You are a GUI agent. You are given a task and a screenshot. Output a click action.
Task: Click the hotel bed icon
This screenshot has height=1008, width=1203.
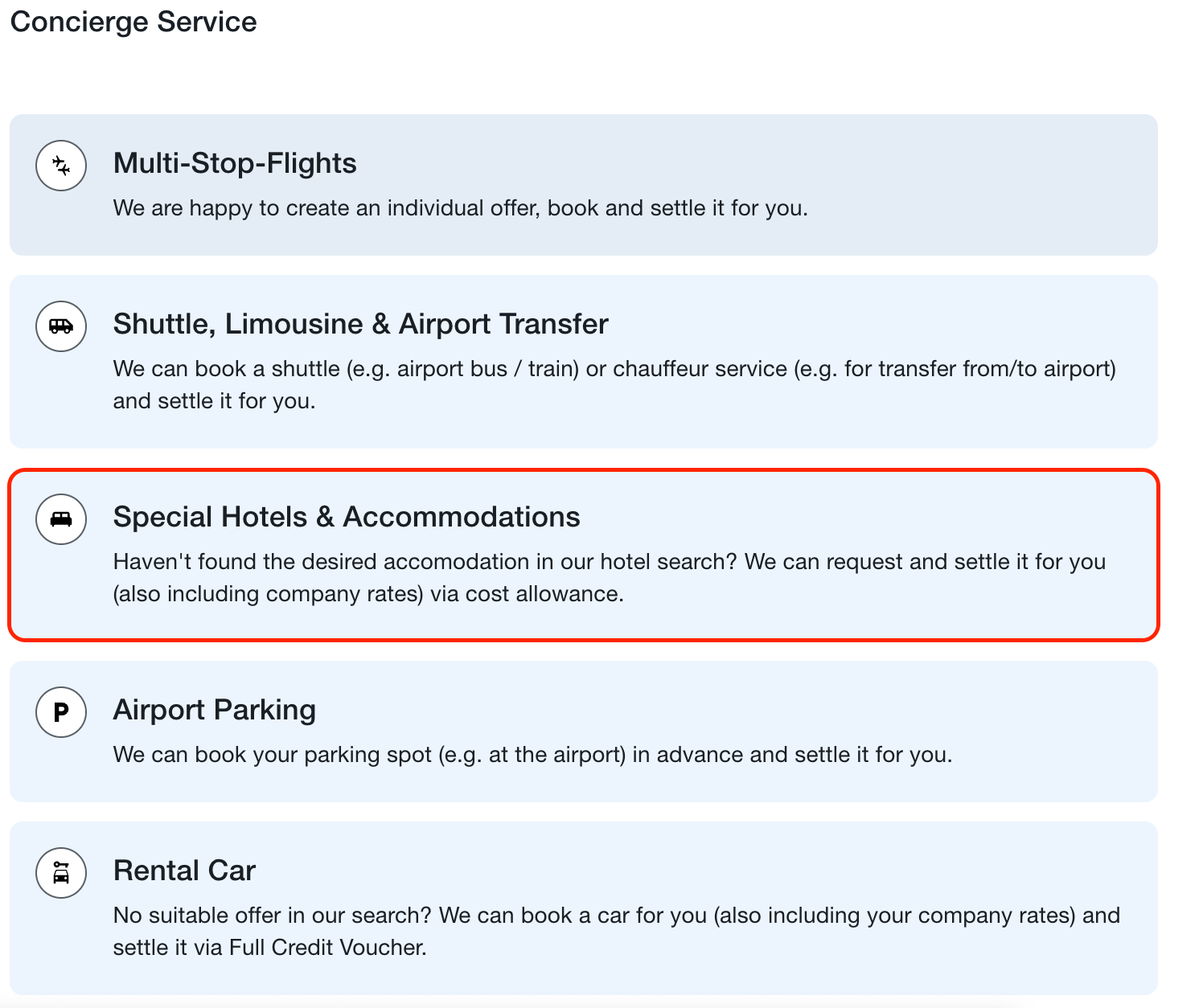coord(61,519)
